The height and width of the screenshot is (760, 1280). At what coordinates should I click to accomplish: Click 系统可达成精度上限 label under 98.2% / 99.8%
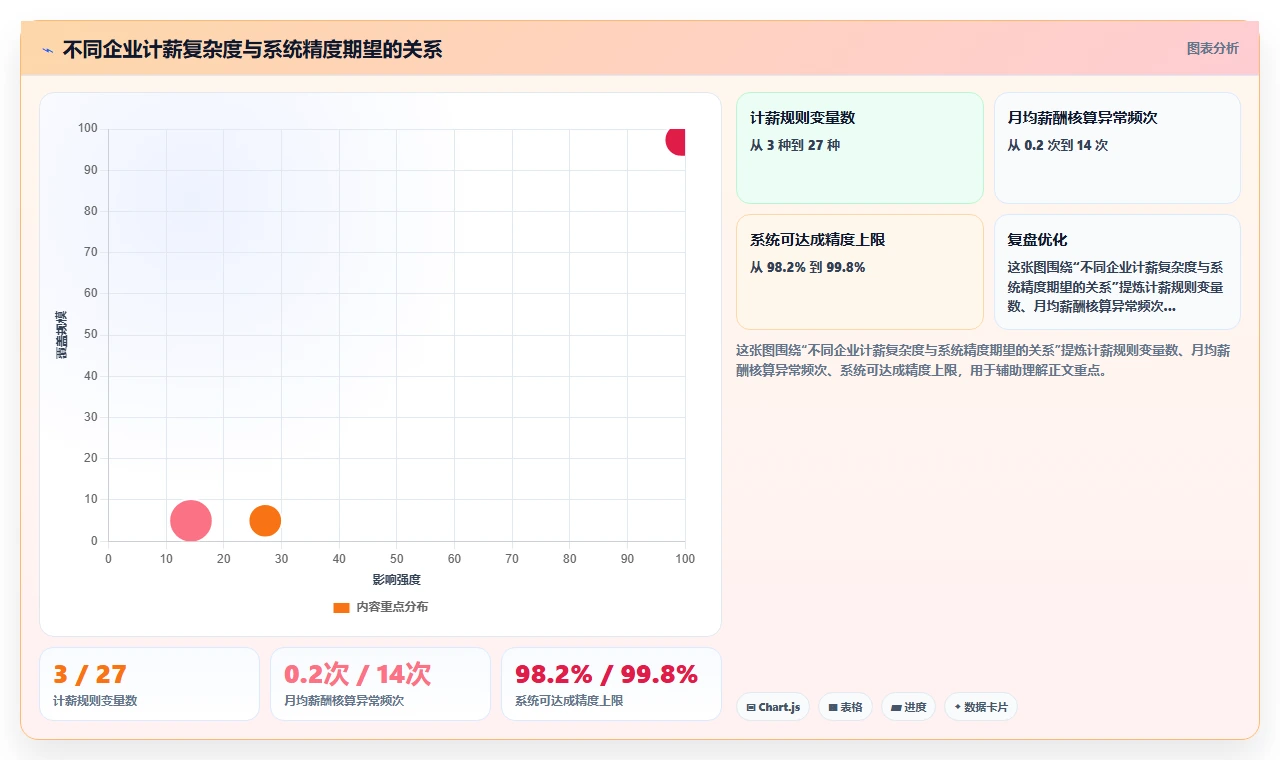[569, 701]
